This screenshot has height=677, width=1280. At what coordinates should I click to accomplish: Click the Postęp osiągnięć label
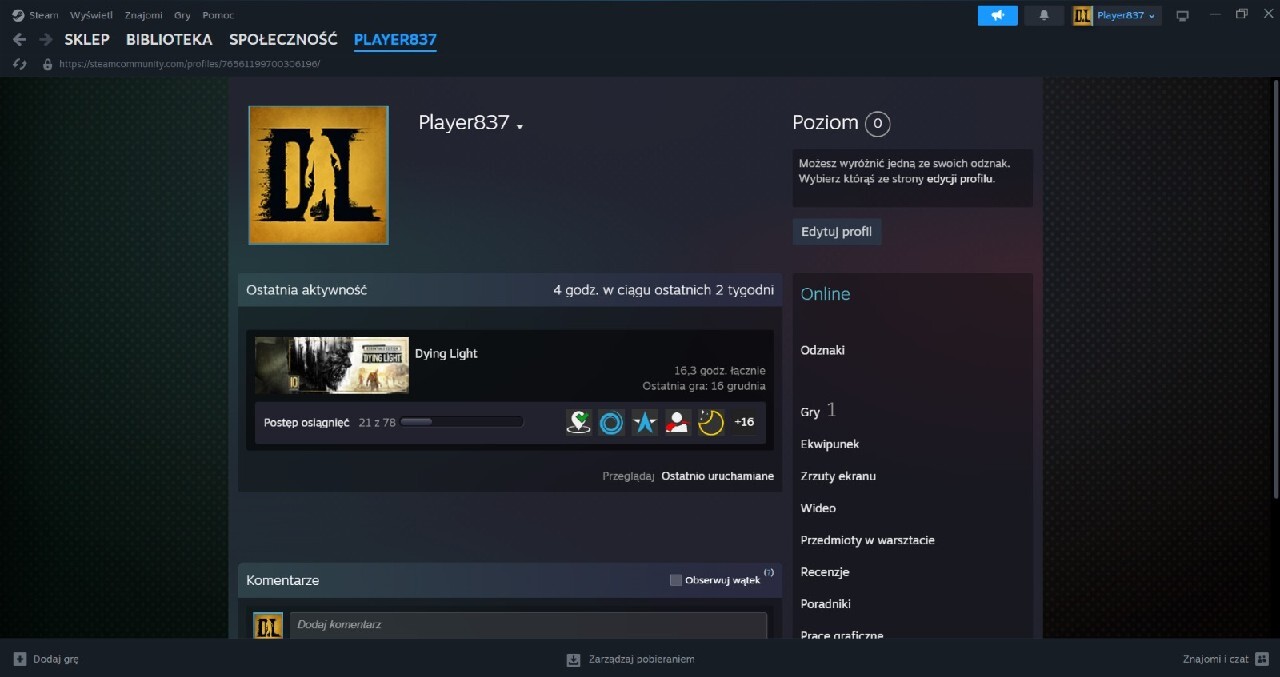[x=307, y=422]
